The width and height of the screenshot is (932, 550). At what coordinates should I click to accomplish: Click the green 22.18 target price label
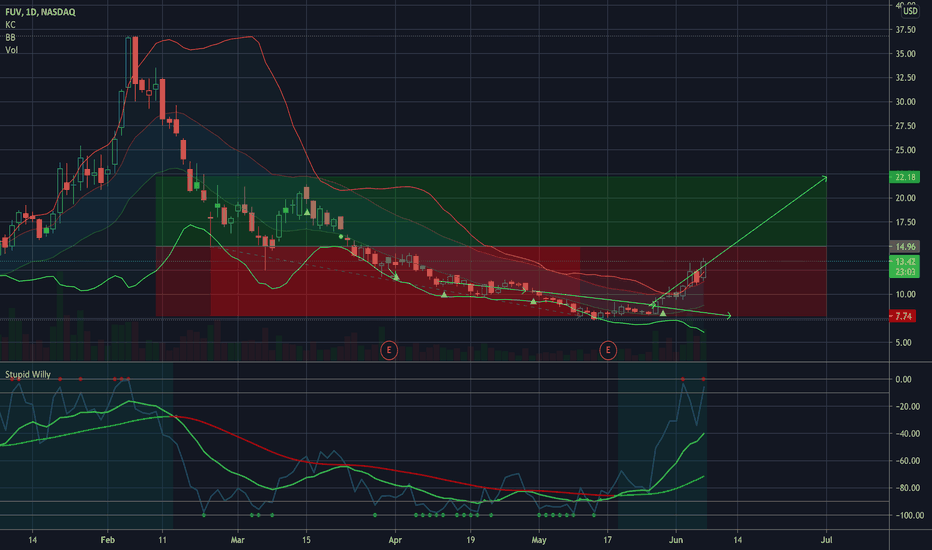pos(904,177)
